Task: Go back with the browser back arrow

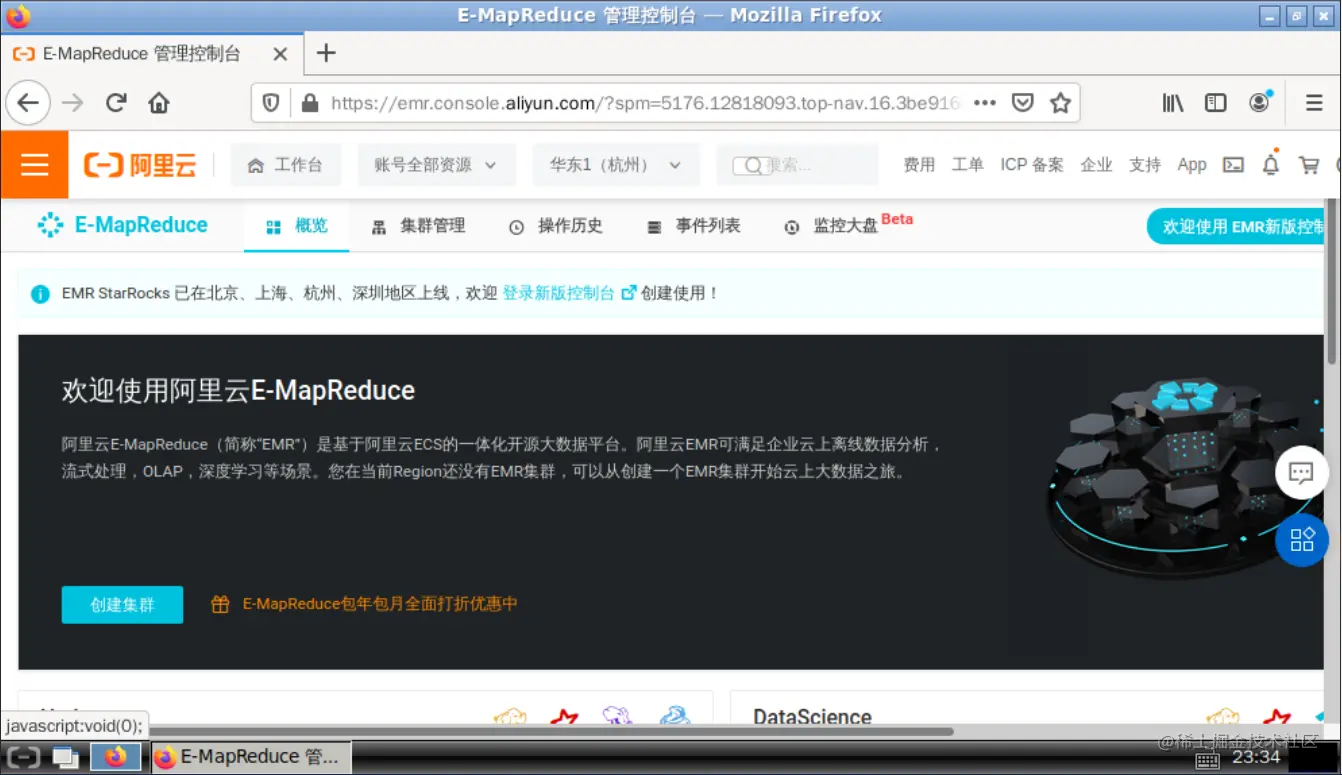Action: point(27,102)
